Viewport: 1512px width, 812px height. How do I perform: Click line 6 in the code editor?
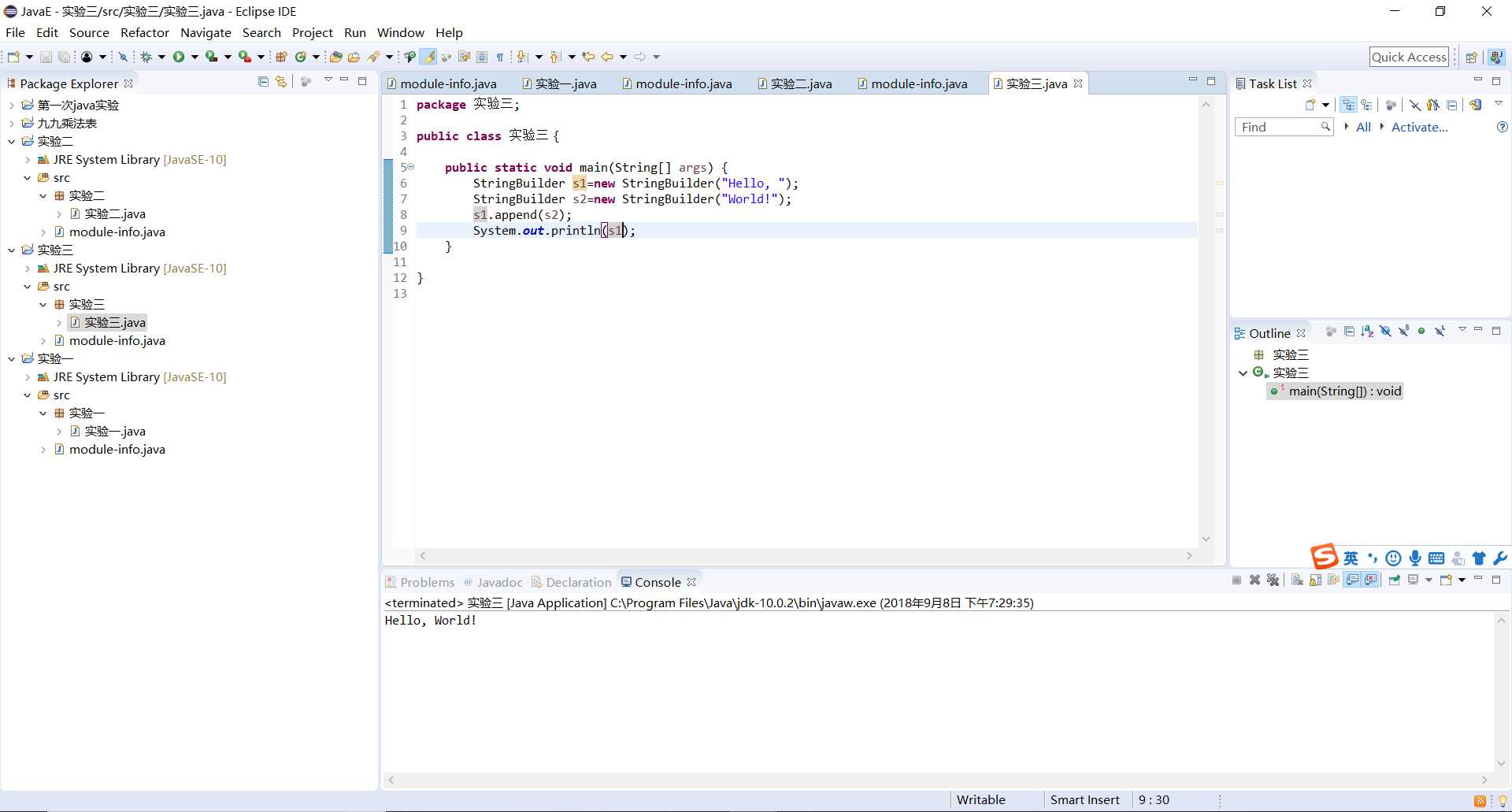coord(806,183)
